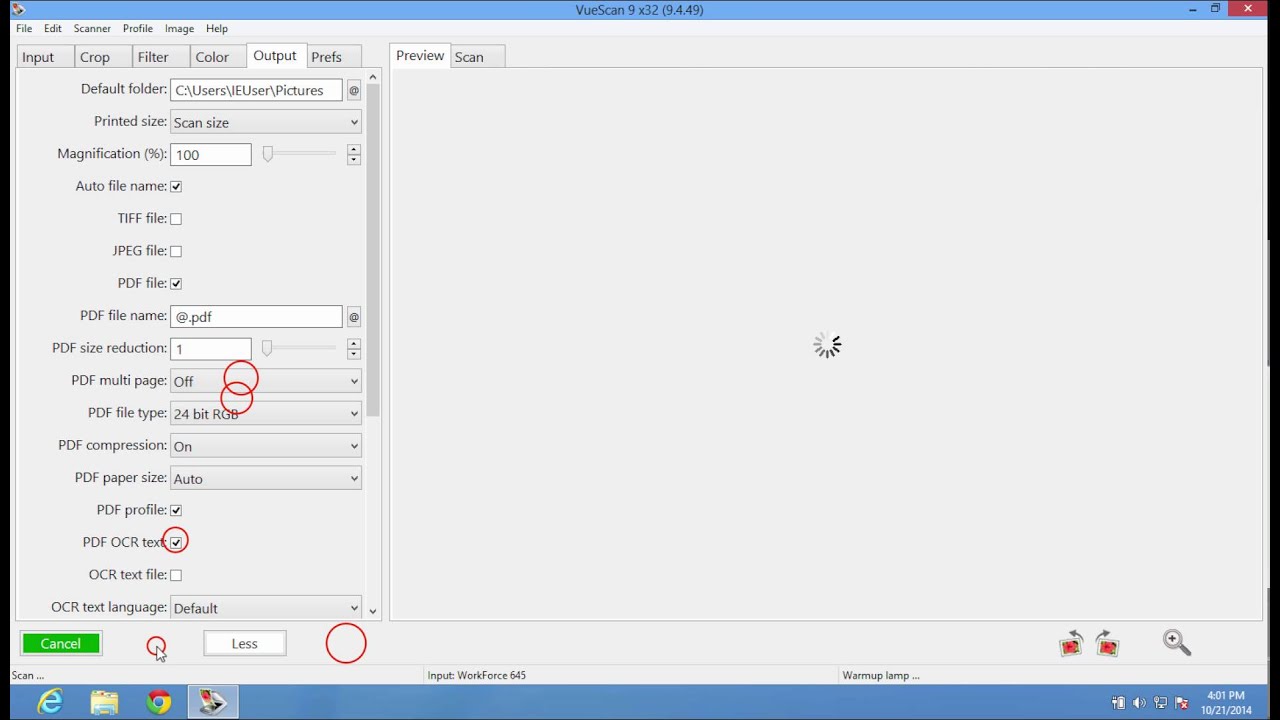The height and width of the screenshot is (720, 1280).
Task: Open Google Chrome from the taskbar
Action: pyautogui.click(x=158, y=702)
